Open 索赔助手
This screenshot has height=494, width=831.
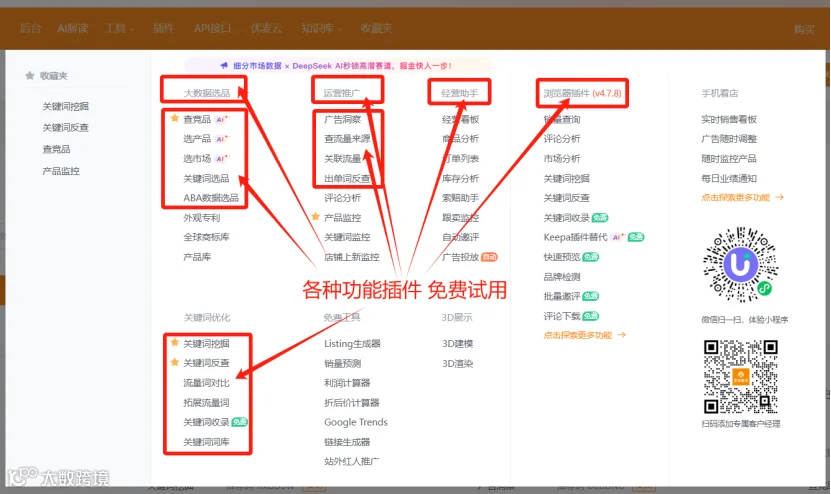(x=461, y=198)
